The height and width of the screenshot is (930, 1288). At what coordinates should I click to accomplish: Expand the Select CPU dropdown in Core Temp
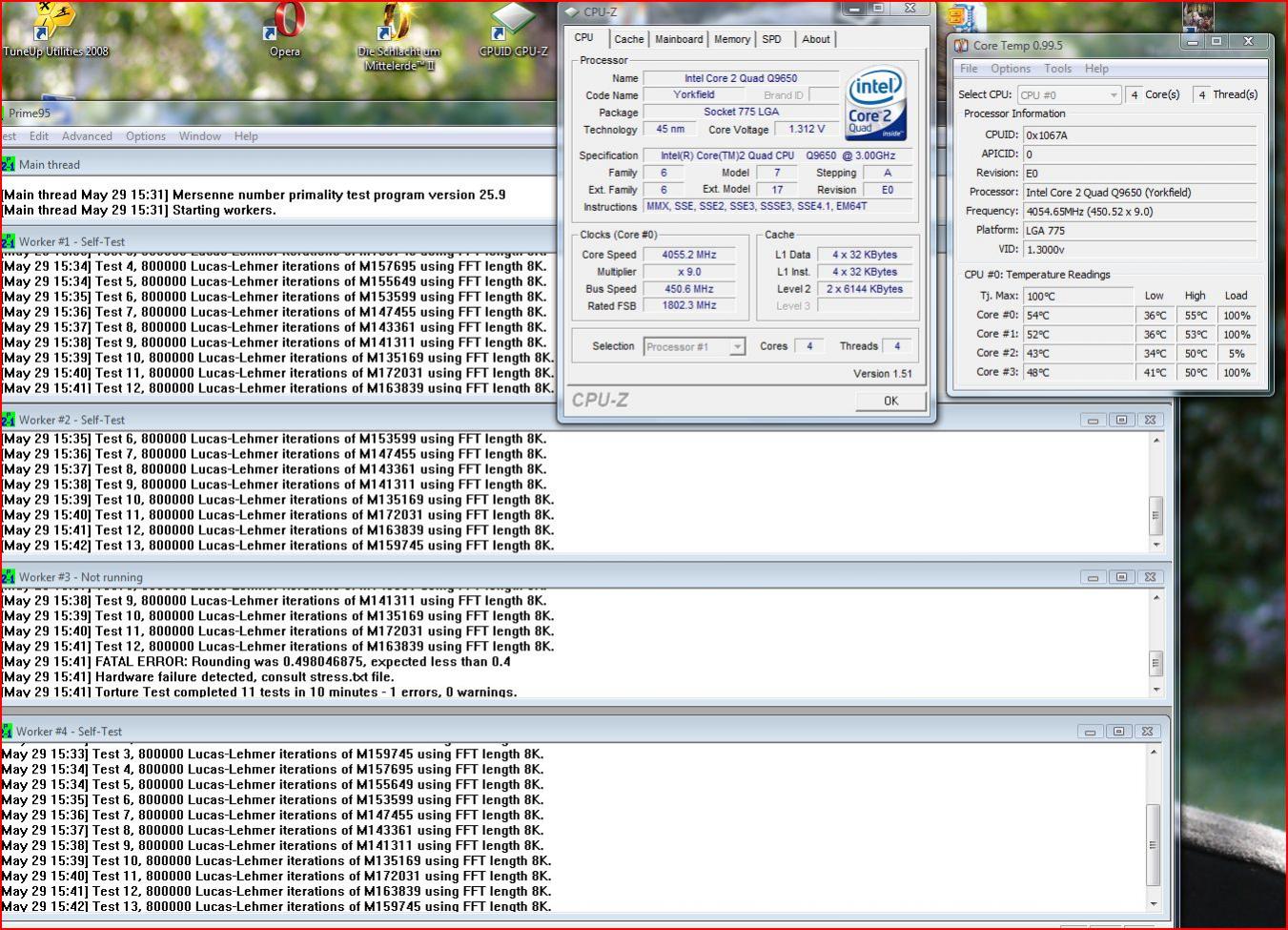(1113, 95)
